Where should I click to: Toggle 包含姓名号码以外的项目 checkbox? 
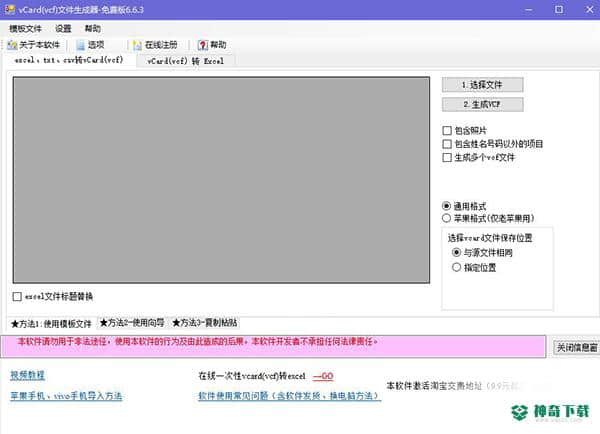(447, 144)
